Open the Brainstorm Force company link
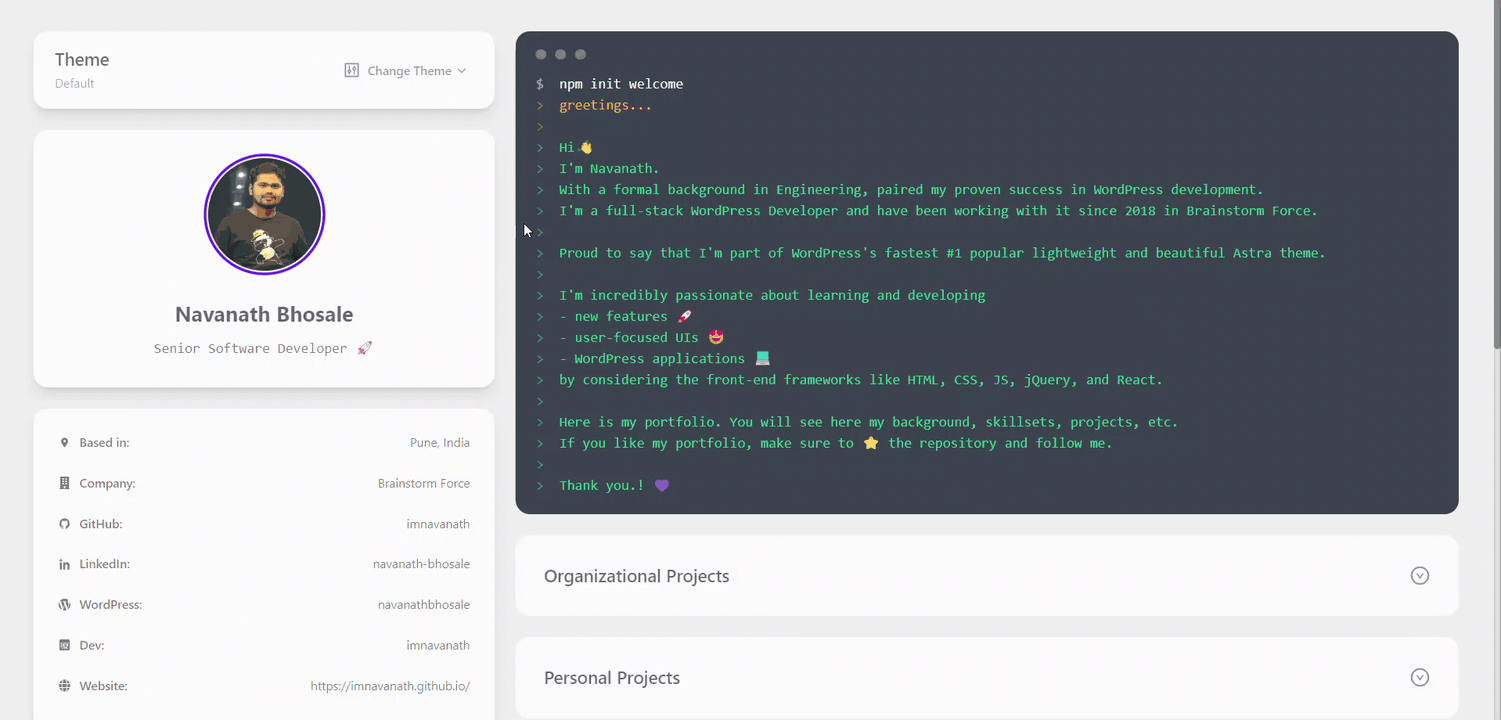Image resolution: width=1501 pixels, height=720 pixels. (424, 483)
